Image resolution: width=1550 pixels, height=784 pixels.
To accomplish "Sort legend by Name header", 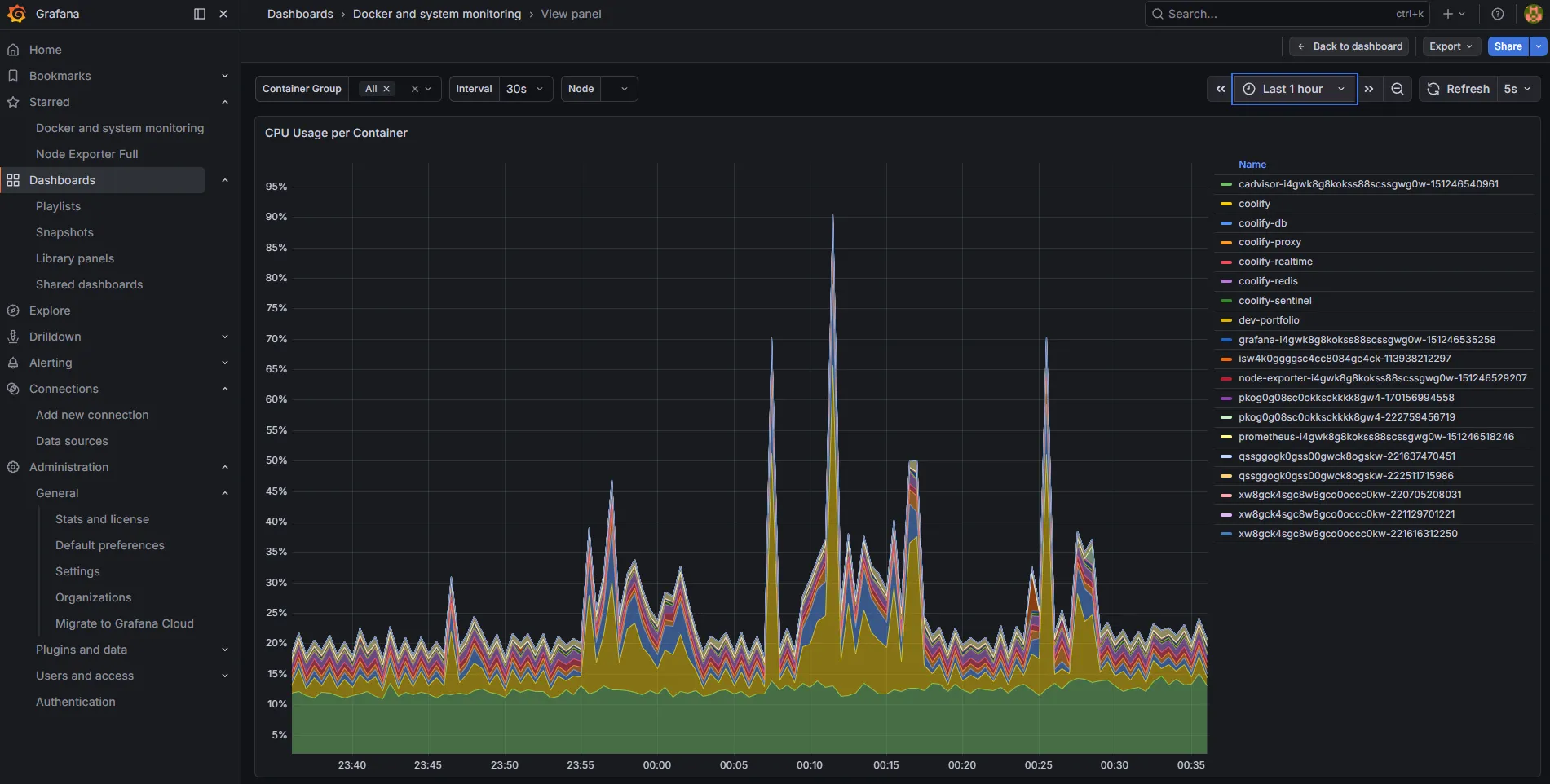I will [1252, 165].
